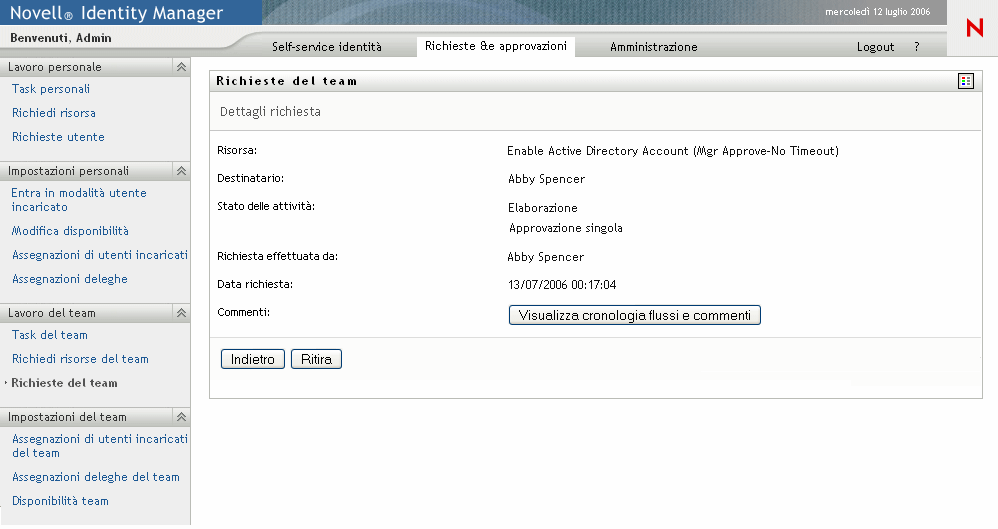The image size is (998, 529).
Task: Click Visualizza cronologia flussi e commenti button
Action: [x=635, y=315]
